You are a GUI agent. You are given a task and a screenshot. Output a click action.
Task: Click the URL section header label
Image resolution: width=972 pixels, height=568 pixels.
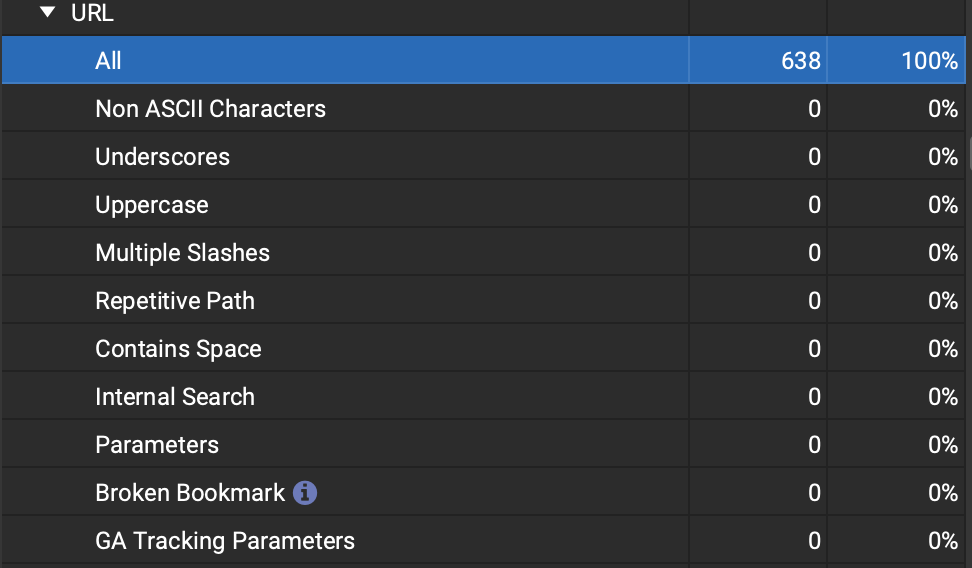click(x=92, y=14)
